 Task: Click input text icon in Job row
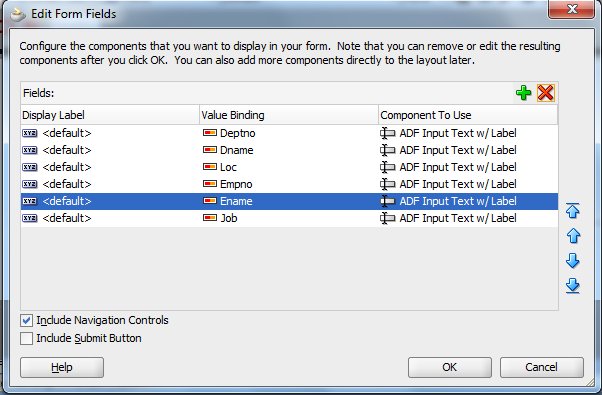click(387, 218)
